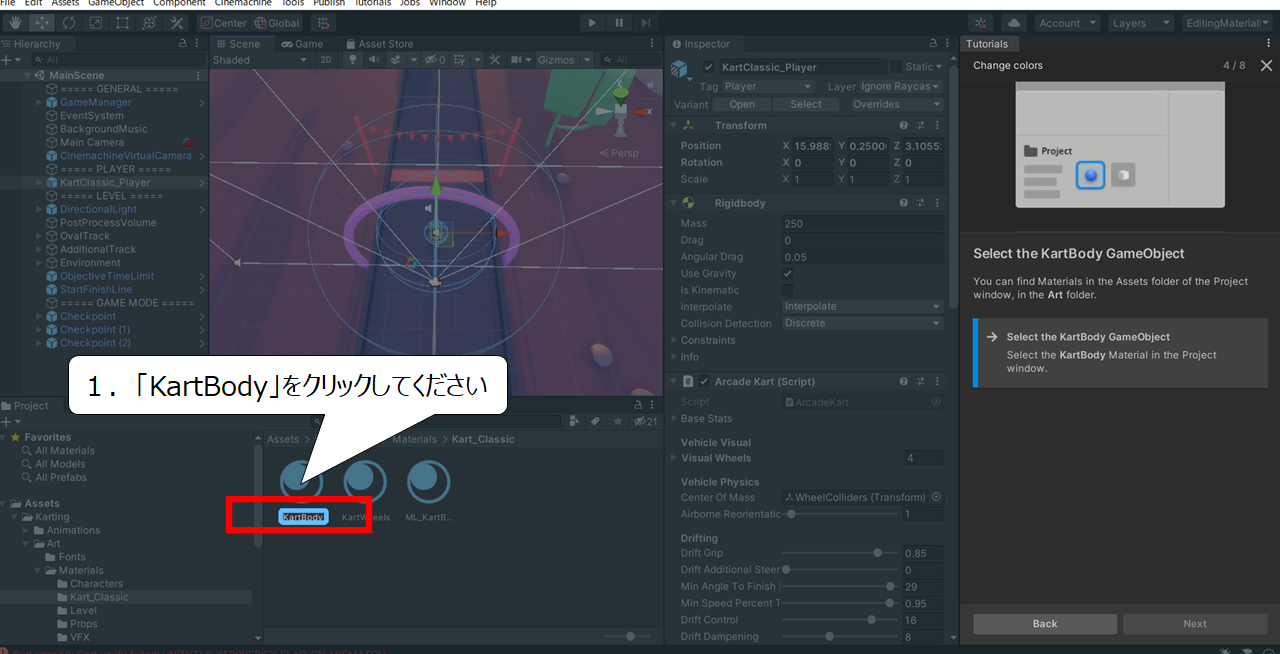
Task: Open the Collab status icon
Action: pyautogui.click(x=981, y=23)
